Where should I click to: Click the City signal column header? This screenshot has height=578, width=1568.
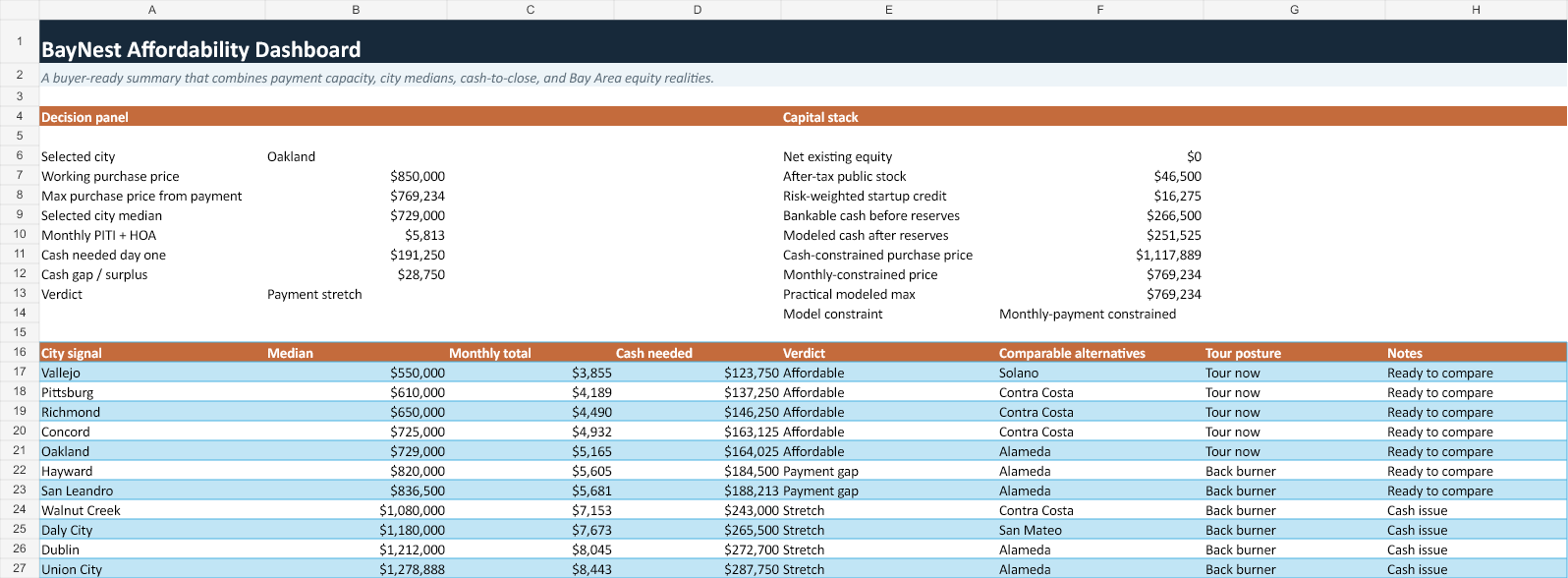(x=152, y=353)
